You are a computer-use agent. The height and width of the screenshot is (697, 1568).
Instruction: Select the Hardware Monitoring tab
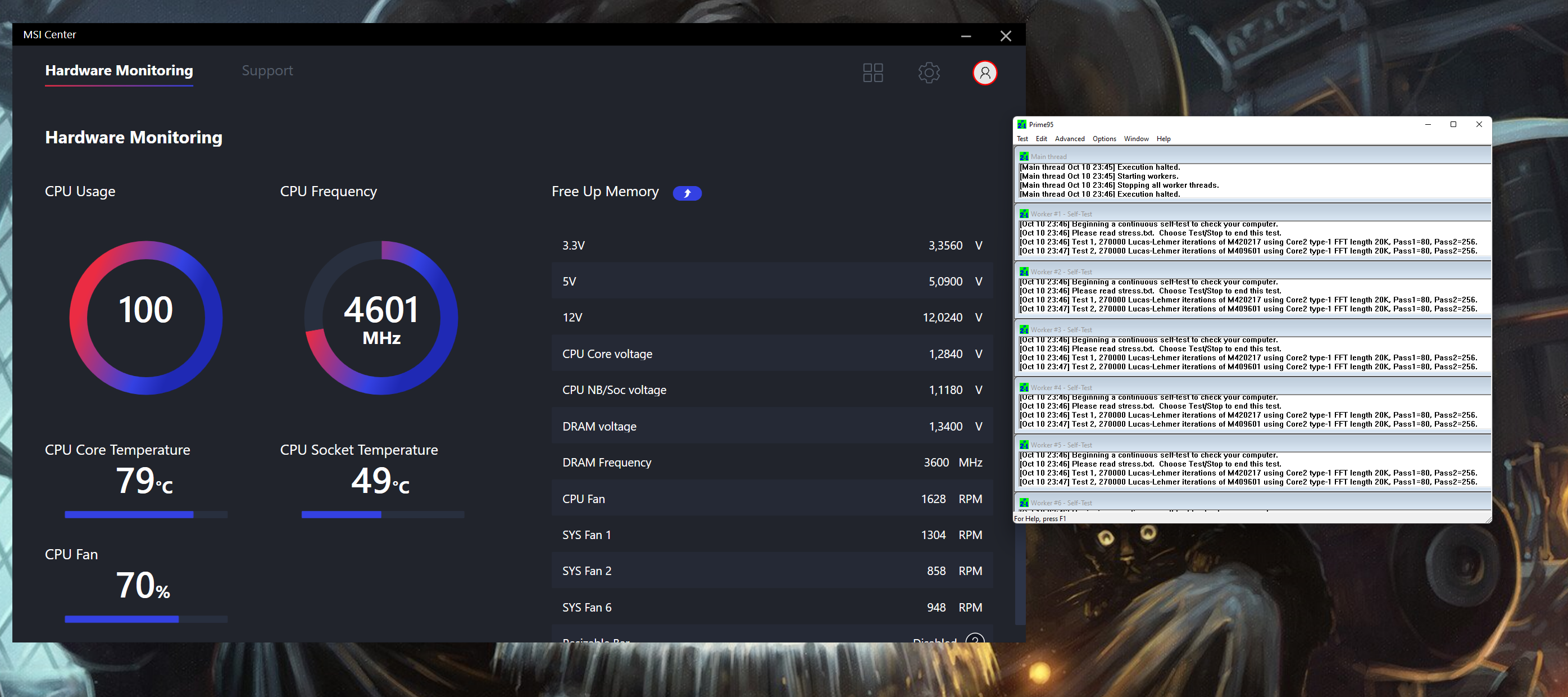point(119,71)
